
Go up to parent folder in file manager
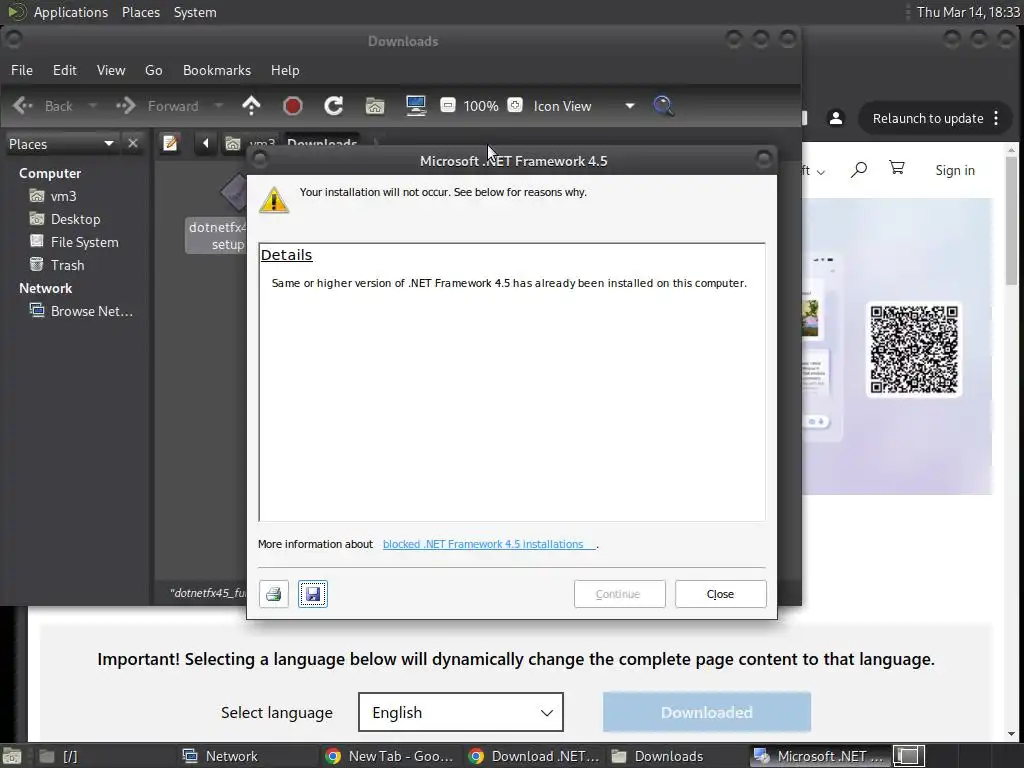tap(251, 106)
